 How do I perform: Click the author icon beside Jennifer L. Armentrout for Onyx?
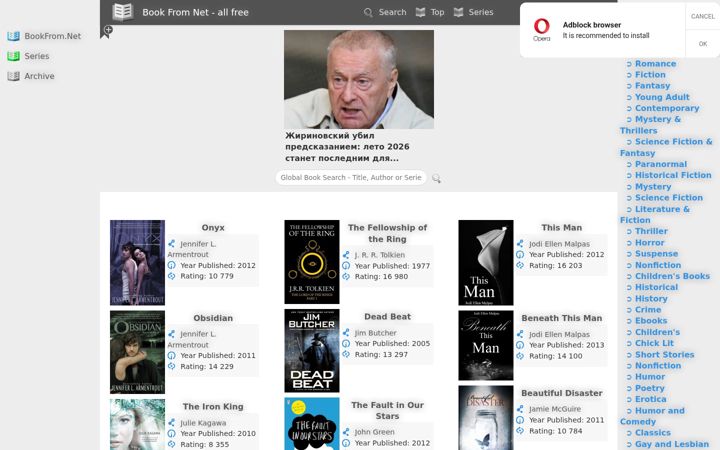point(171,244)
